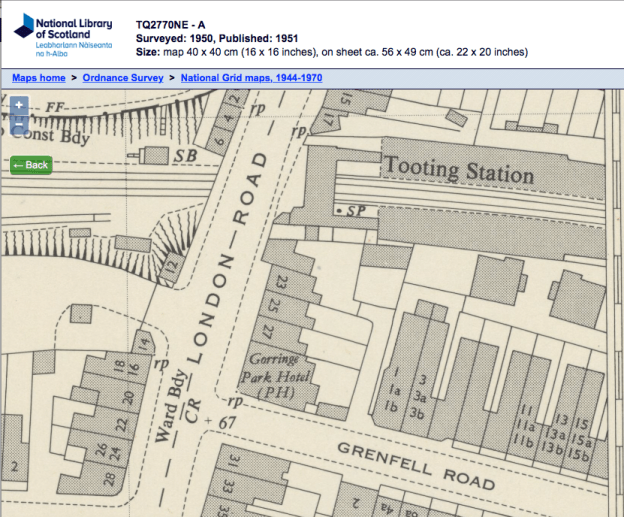Click the Gorringe Park Hotel building
624x517 pixels.
click(278, 376)
